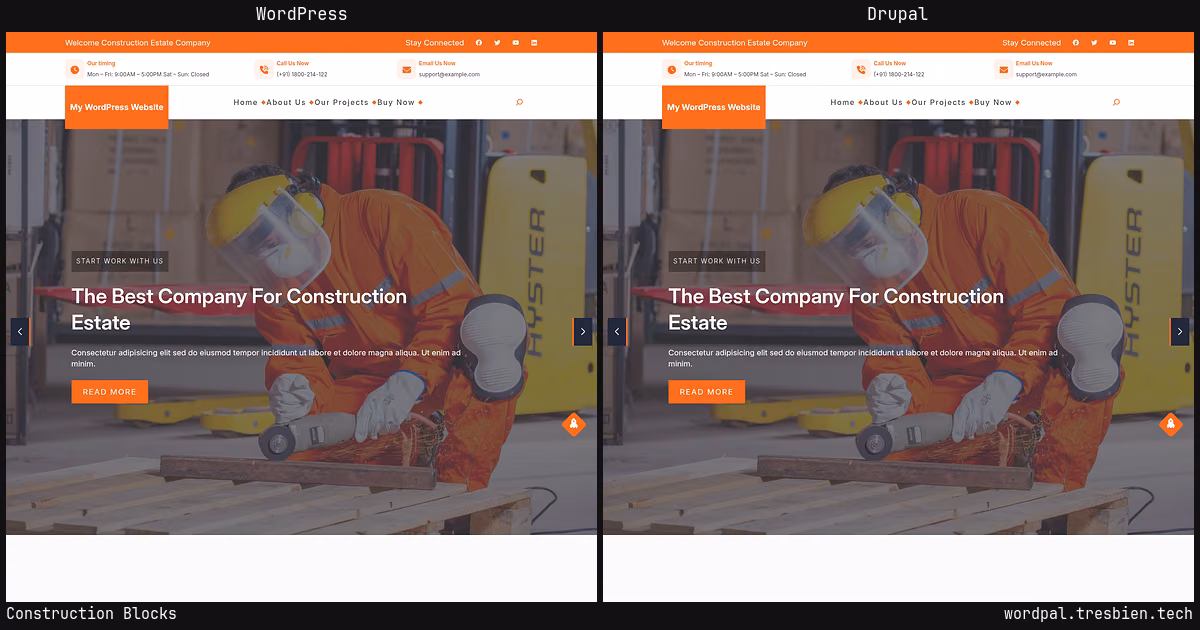Screen dimensions: 1200x630
Task: Open LinkedIn icon in Drupal pane
Action: 1131,43
